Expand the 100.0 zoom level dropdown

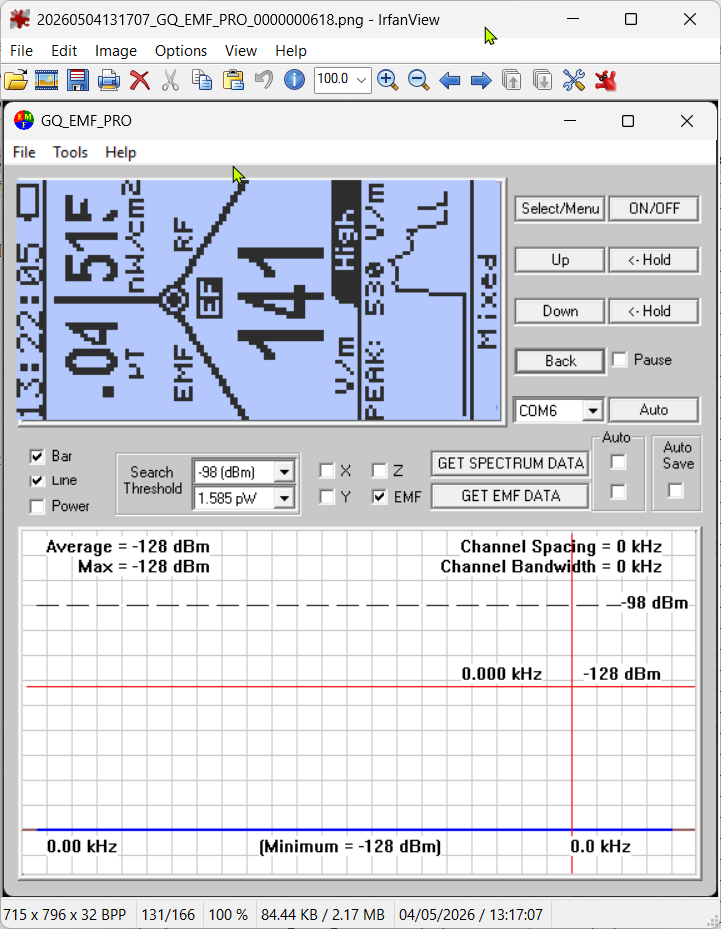[x=361, y=80]
